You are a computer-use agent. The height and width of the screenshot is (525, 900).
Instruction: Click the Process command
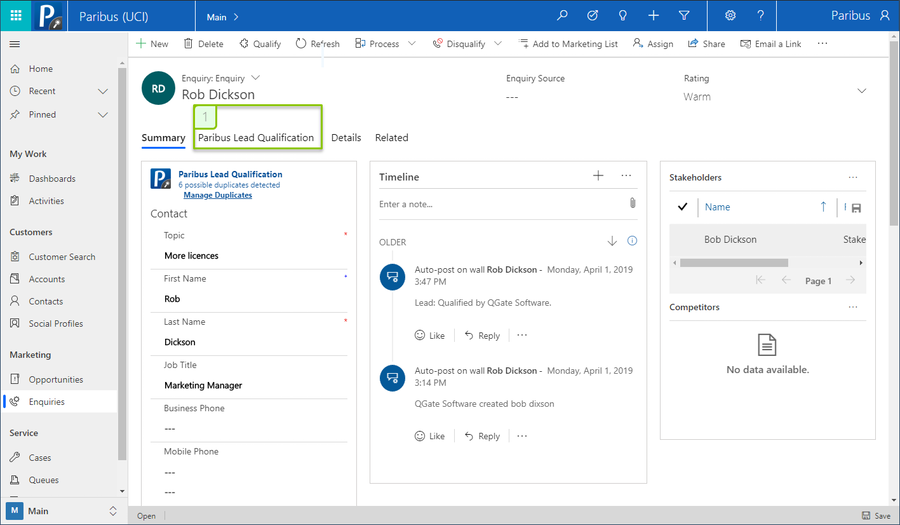coord(377,44)
